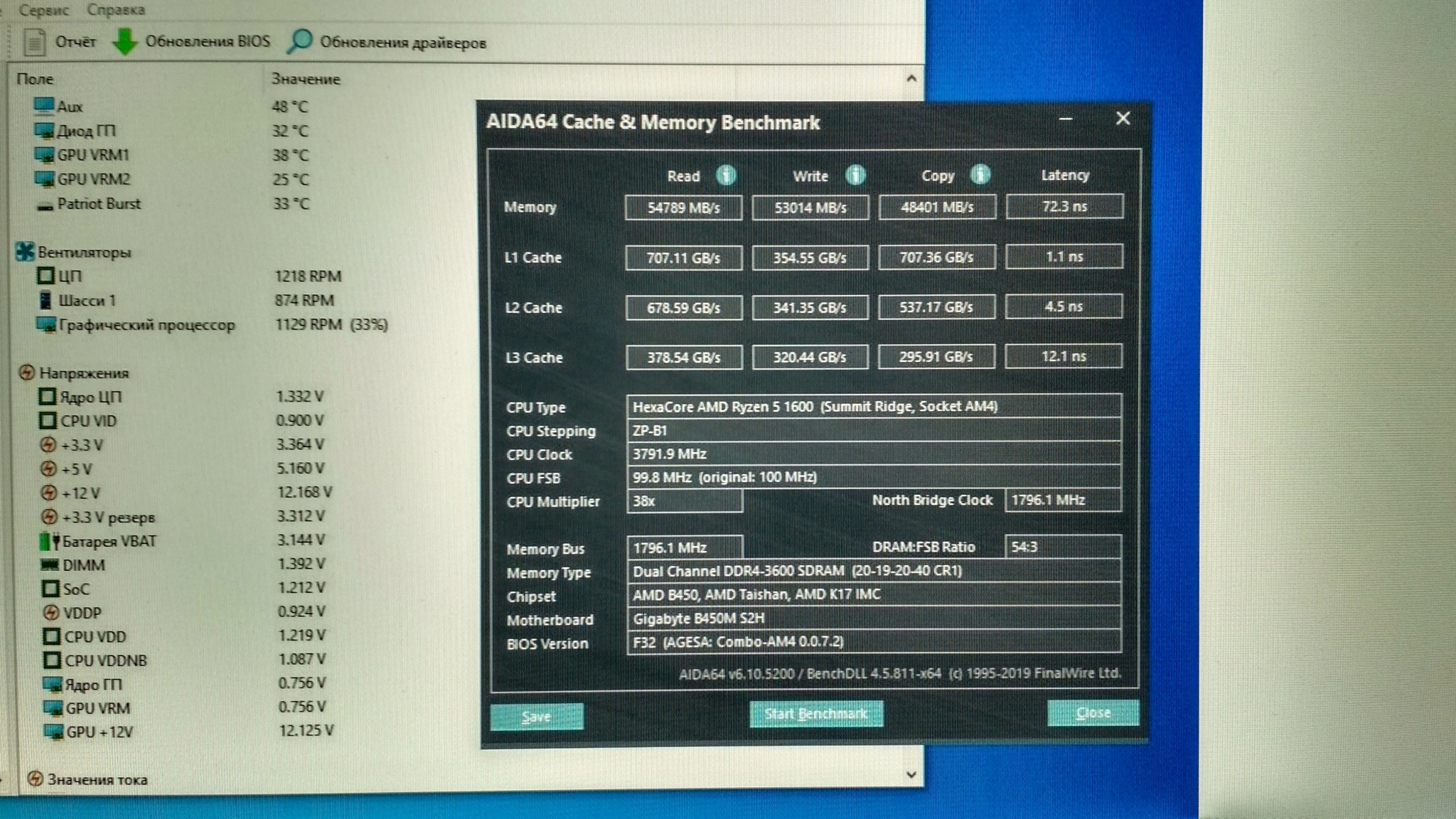1456x819 pixels.
Task: Select the Шасси 1 fan icon
Action: [45, 300]
